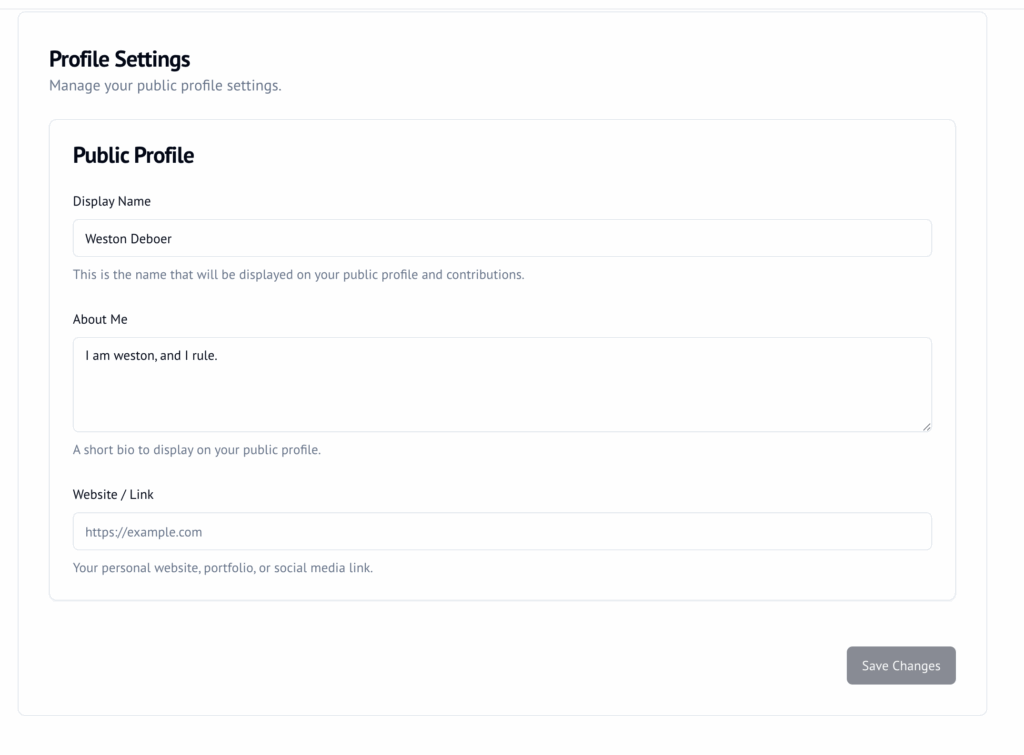Click the 'Manage your public profile settings' subtitle

coord(165,86)
